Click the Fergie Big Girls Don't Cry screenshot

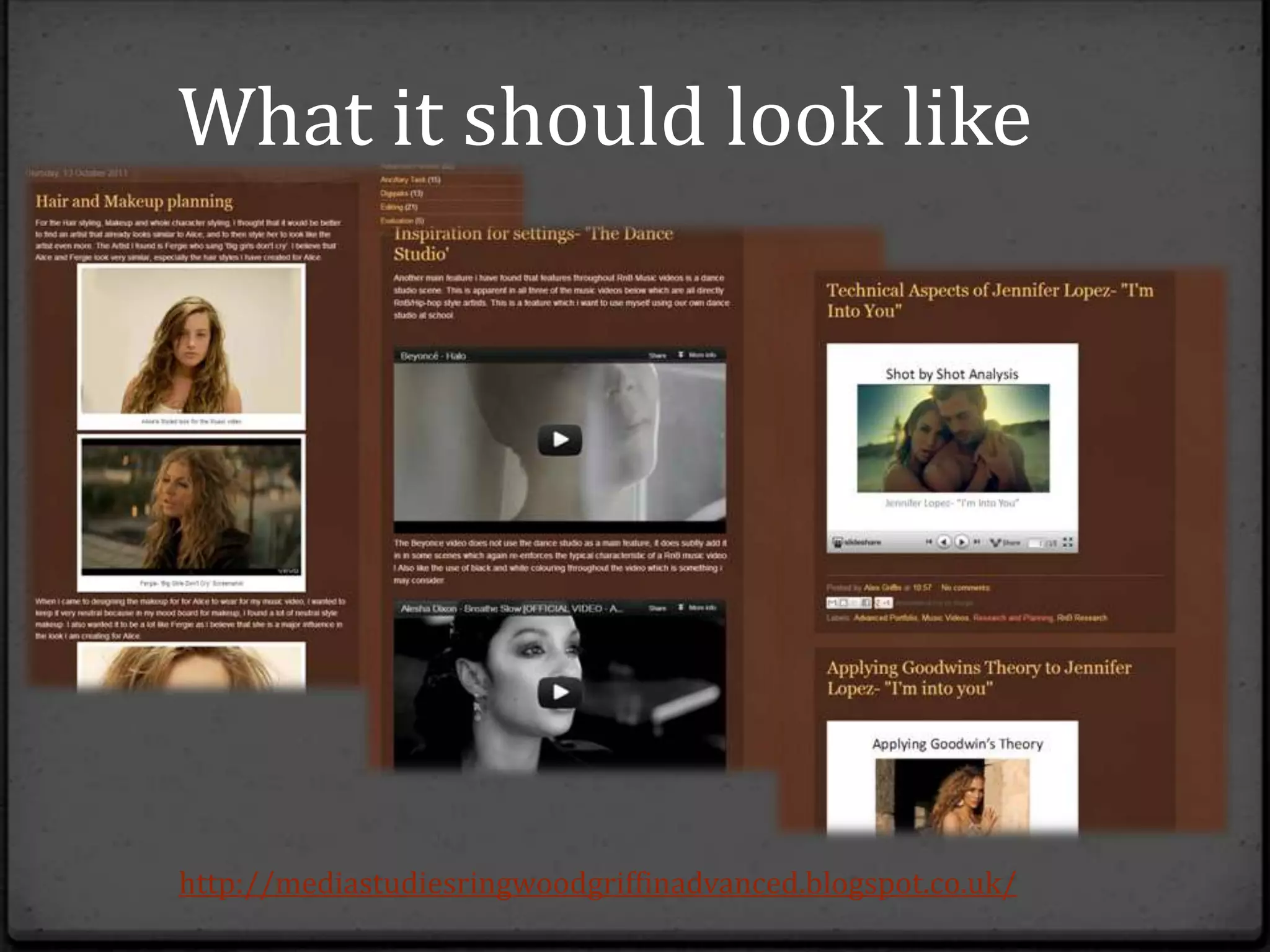pos(191,506)
